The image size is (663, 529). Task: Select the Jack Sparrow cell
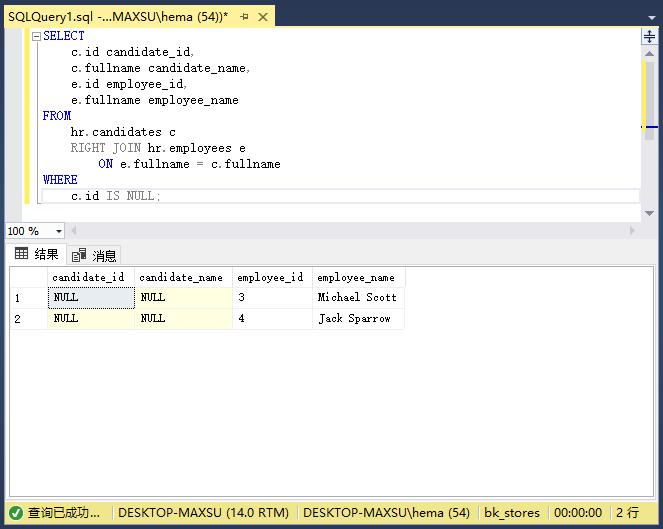point(358,319)
